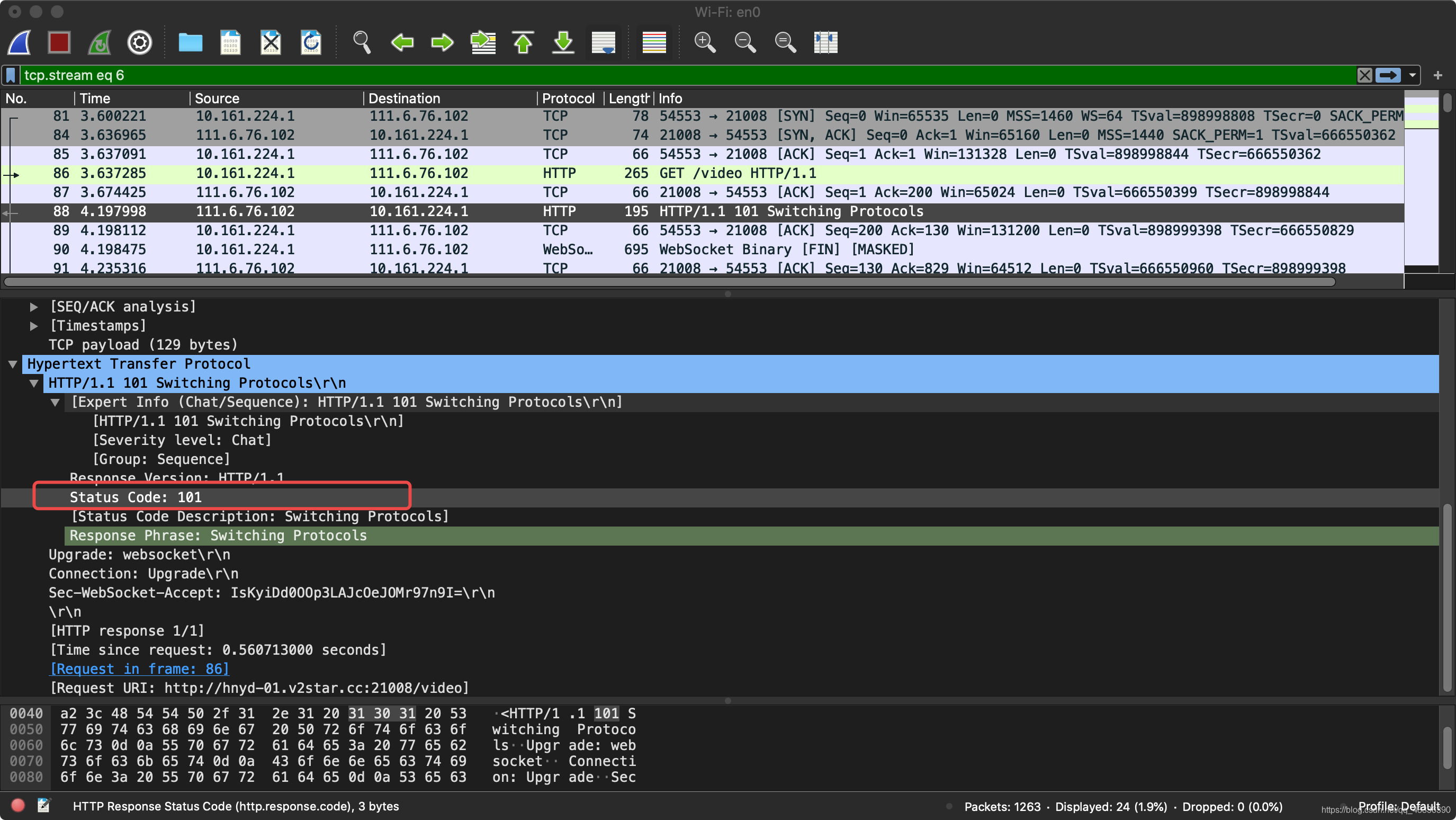Click packet list horizontal scrollbar
Image resolution: width=1456 pixels, height=820 pixels.
[x=670, y=282]
